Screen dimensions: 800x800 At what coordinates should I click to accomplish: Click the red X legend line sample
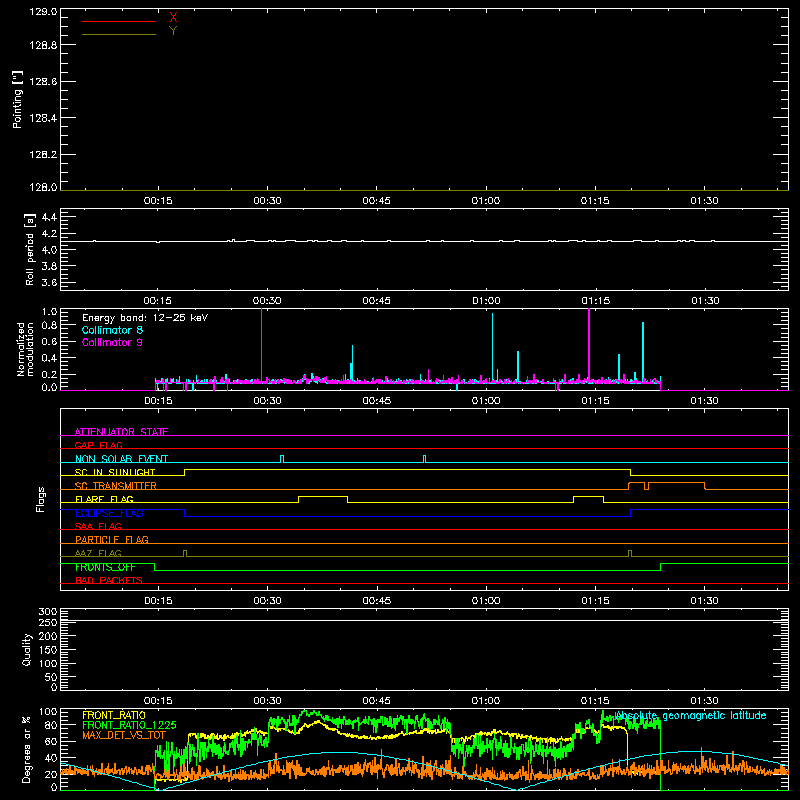pos(119,21)
